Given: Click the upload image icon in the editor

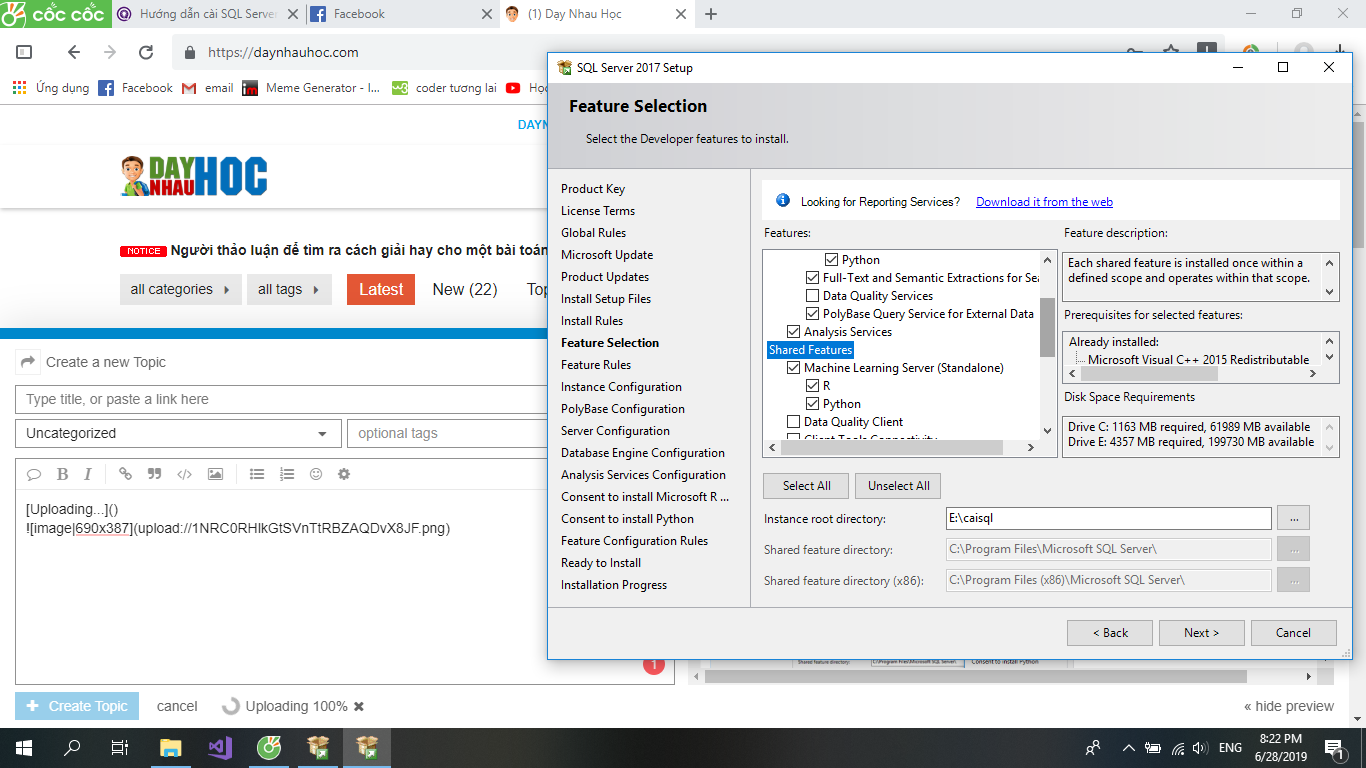Looking at the screenshot, I should 215,474.
